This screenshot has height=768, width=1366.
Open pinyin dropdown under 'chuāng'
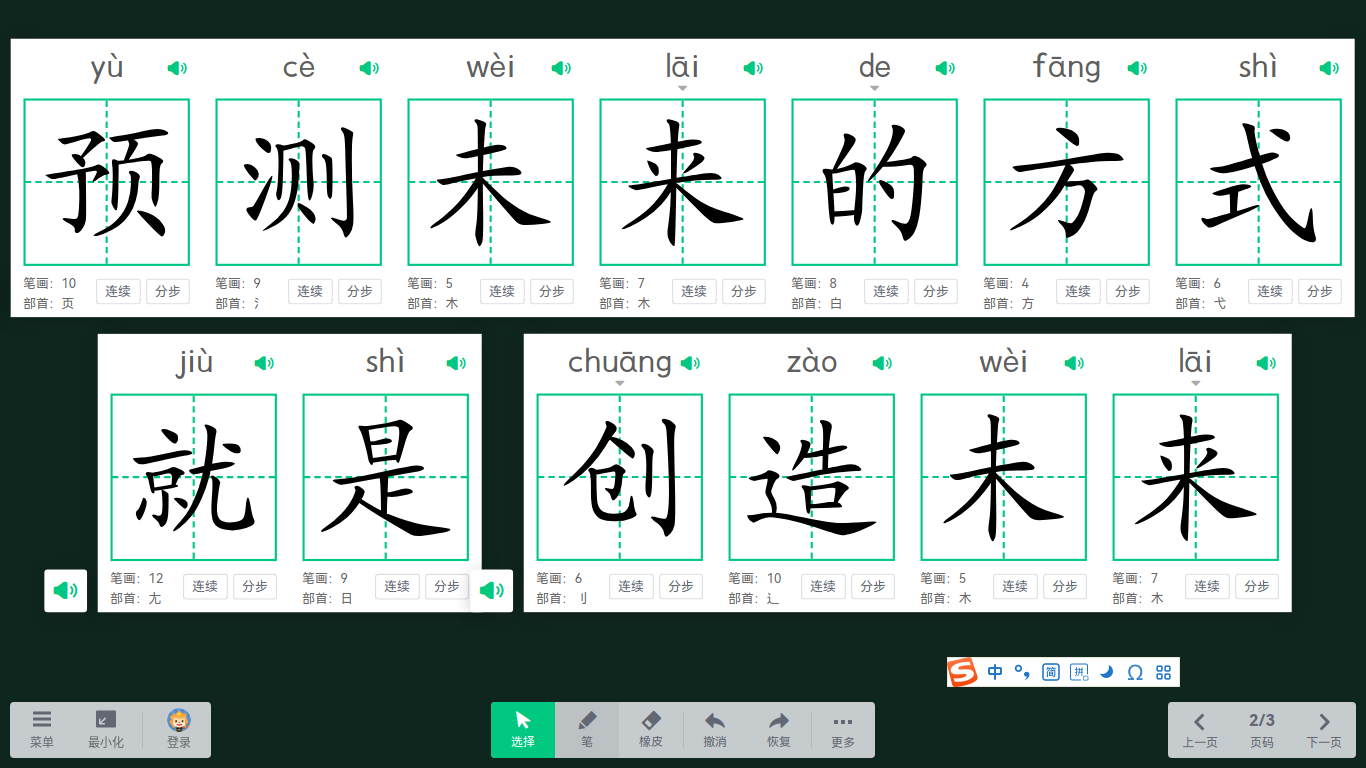[619, 383]
